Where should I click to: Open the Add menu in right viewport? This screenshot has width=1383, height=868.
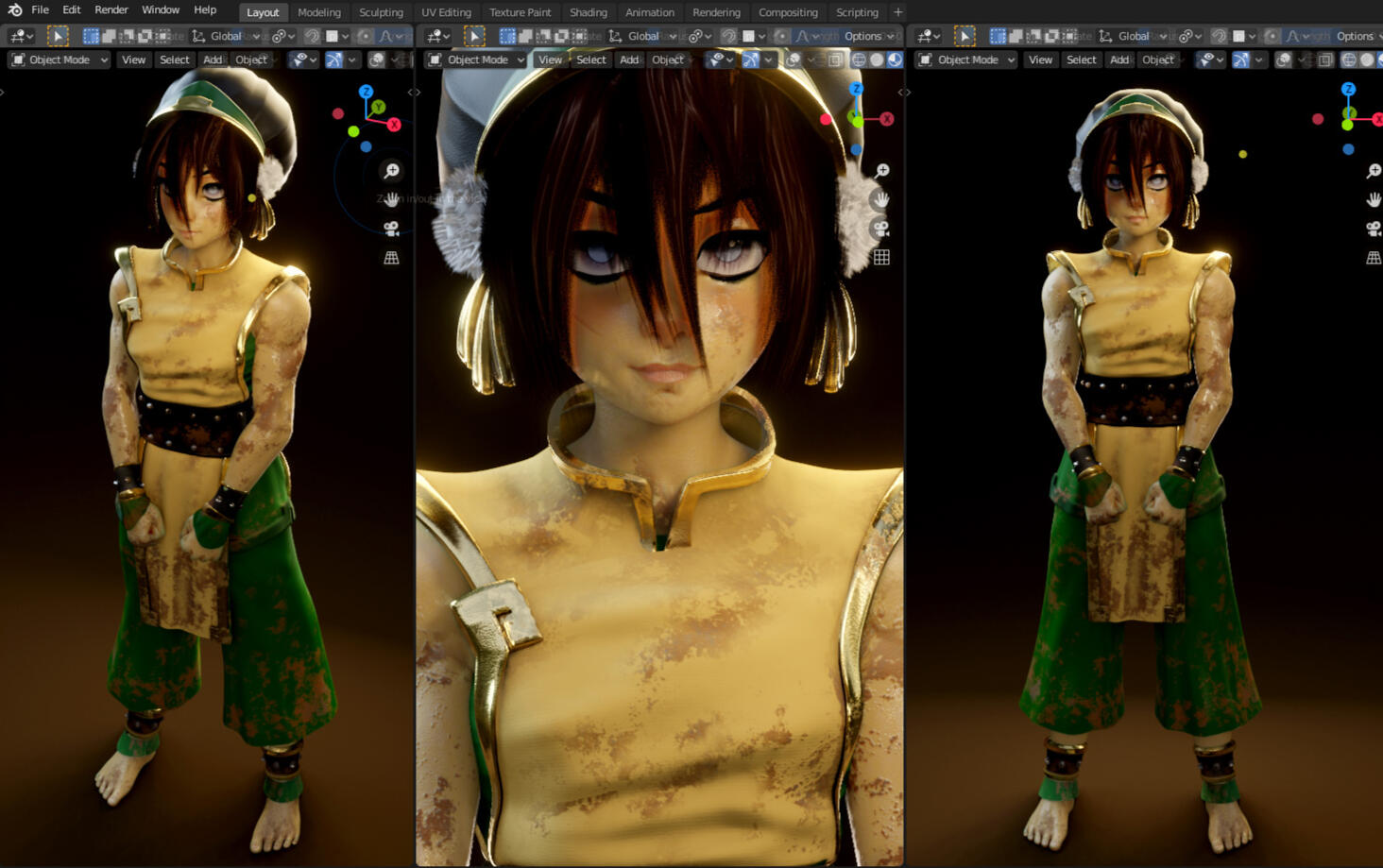(x=1118, y=60)
